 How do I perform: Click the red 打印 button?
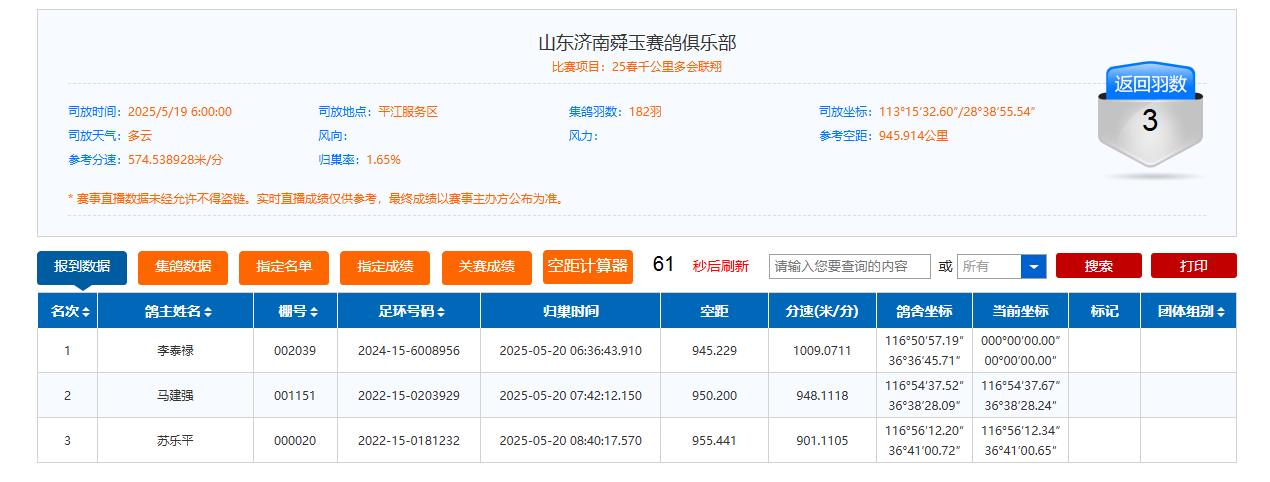(x=1193, y=266)
